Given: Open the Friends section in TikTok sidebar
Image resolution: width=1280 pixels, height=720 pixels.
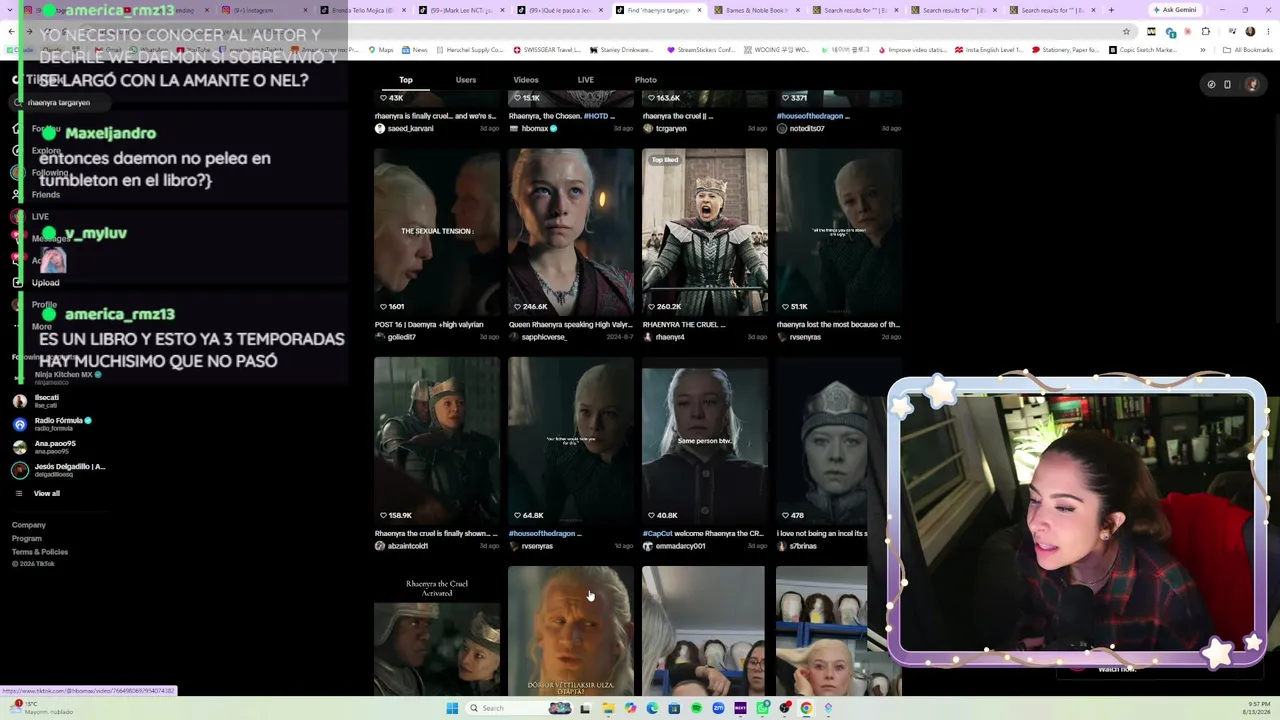Looking at the screenshot, I should 45,194.
